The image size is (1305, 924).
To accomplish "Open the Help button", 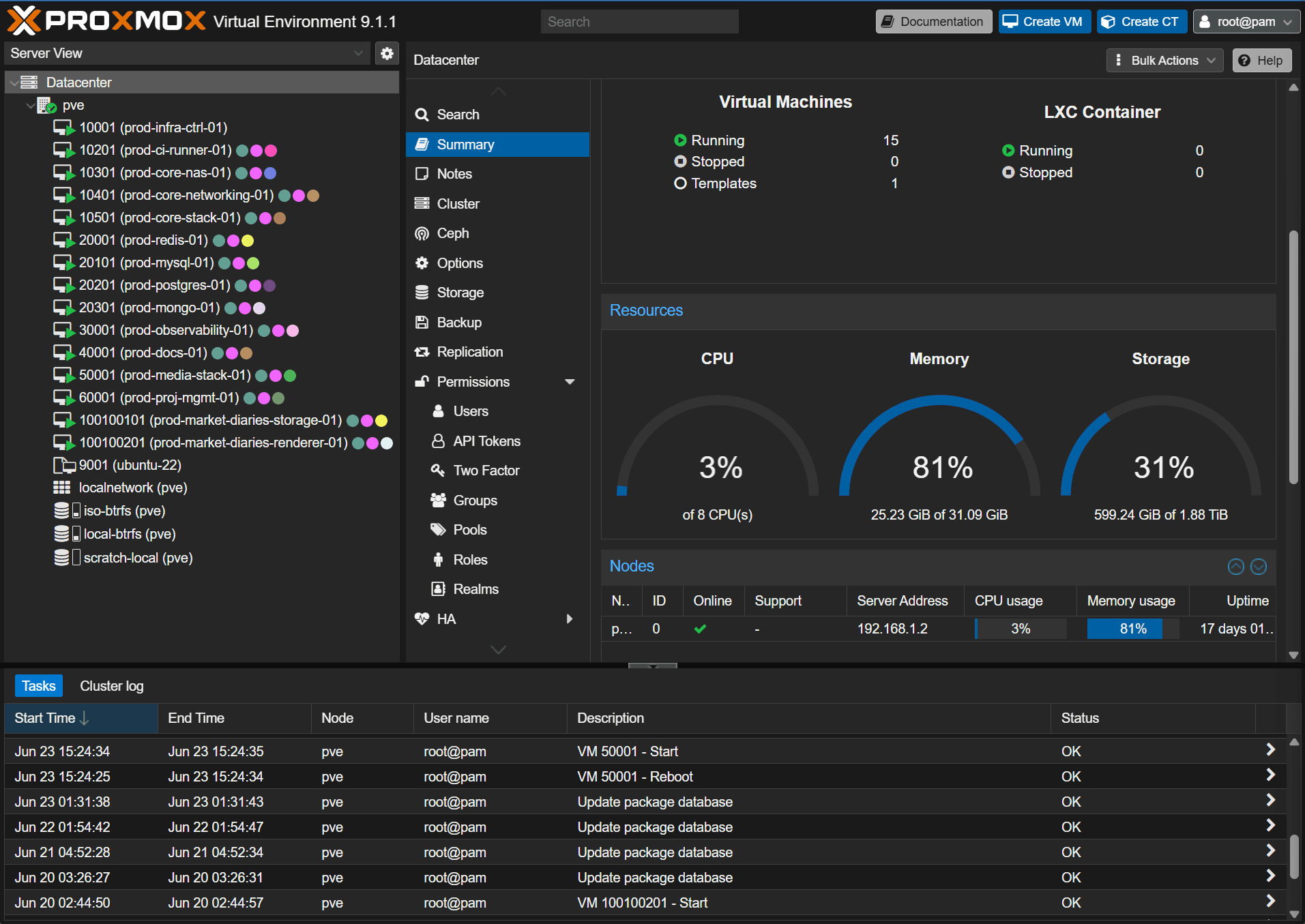I will (1262, 60).
